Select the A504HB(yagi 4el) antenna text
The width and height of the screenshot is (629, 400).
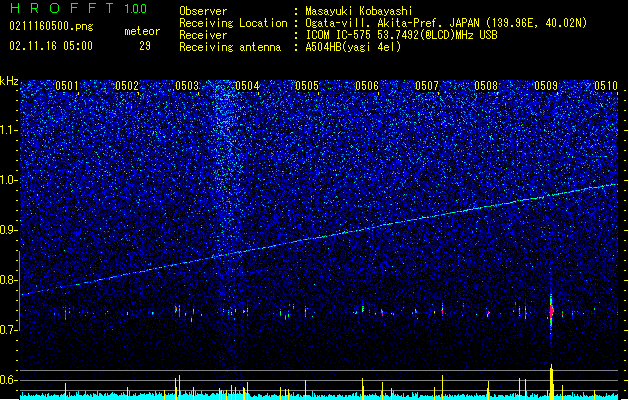(x=353, y=47)
